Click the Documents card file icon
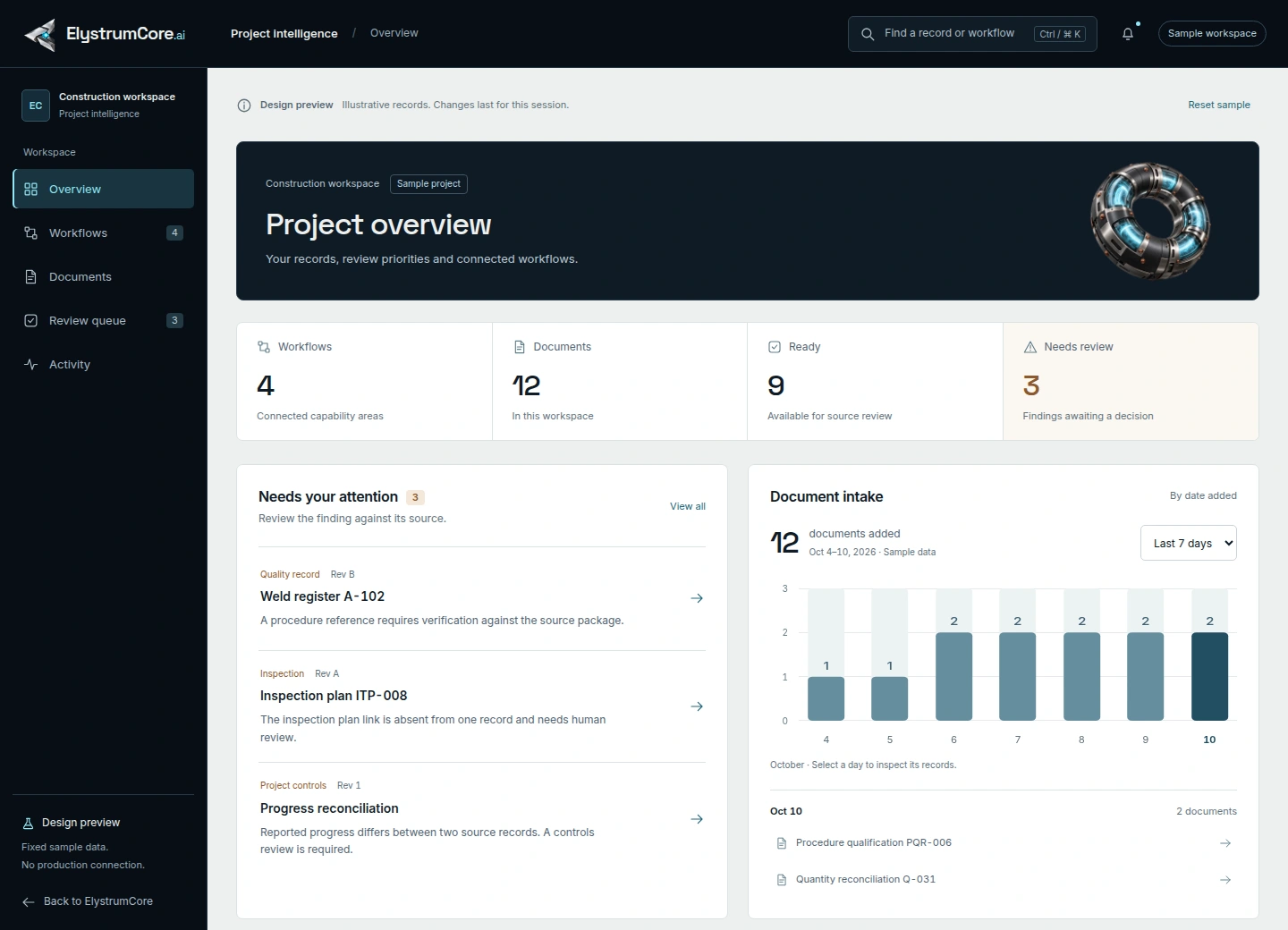This screenshot has height=930, width=1288. click(x=519, y=347)
